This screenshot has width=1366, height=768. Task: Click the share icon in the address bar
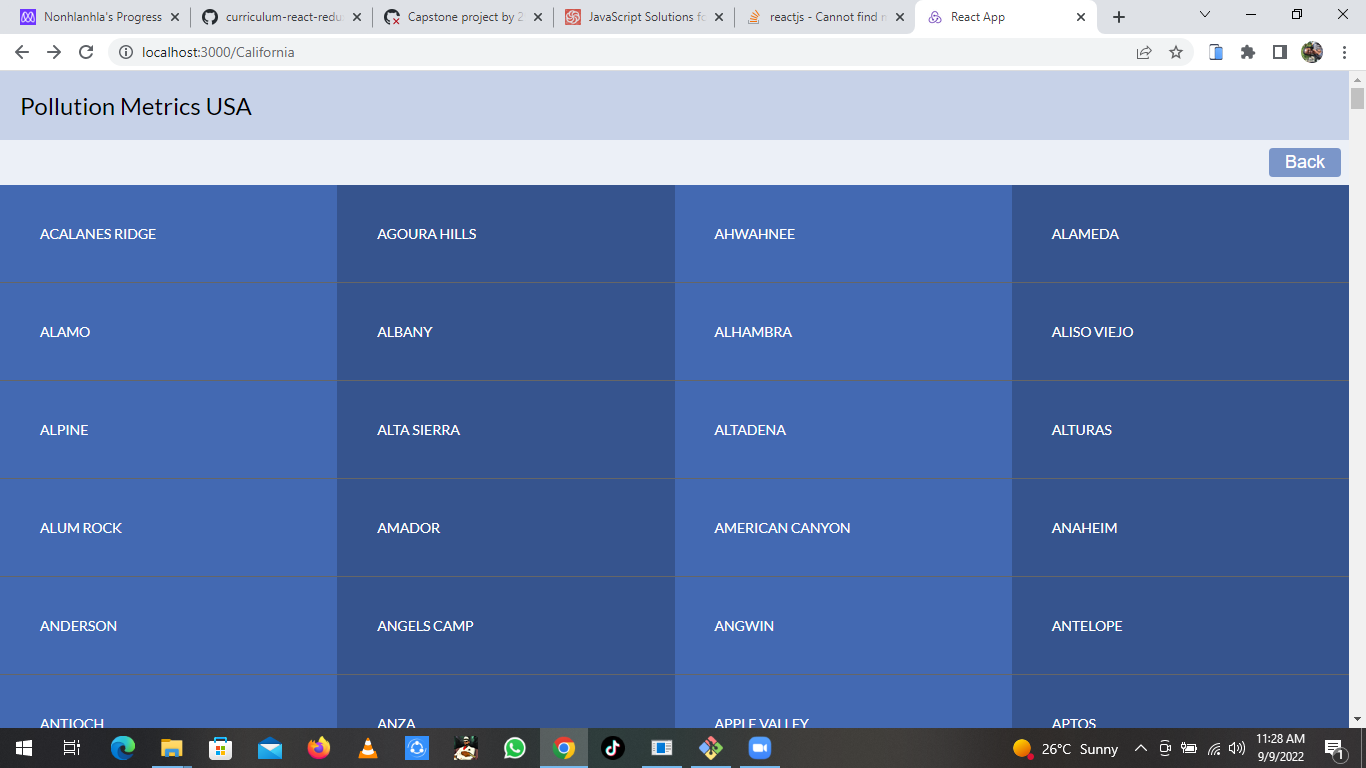point(1143,51)
